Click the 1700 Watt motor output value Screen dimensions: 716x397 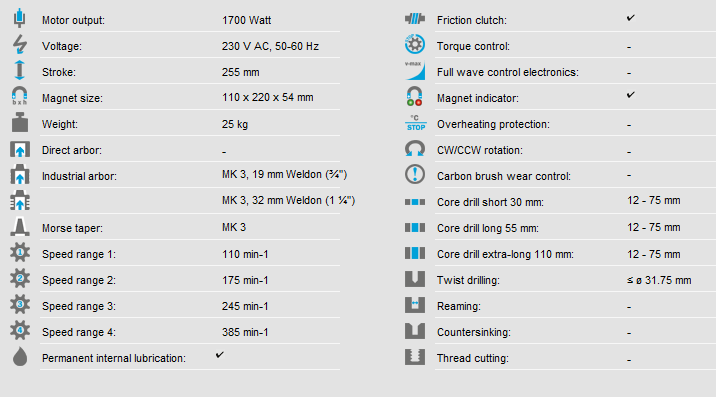[247, 21]
